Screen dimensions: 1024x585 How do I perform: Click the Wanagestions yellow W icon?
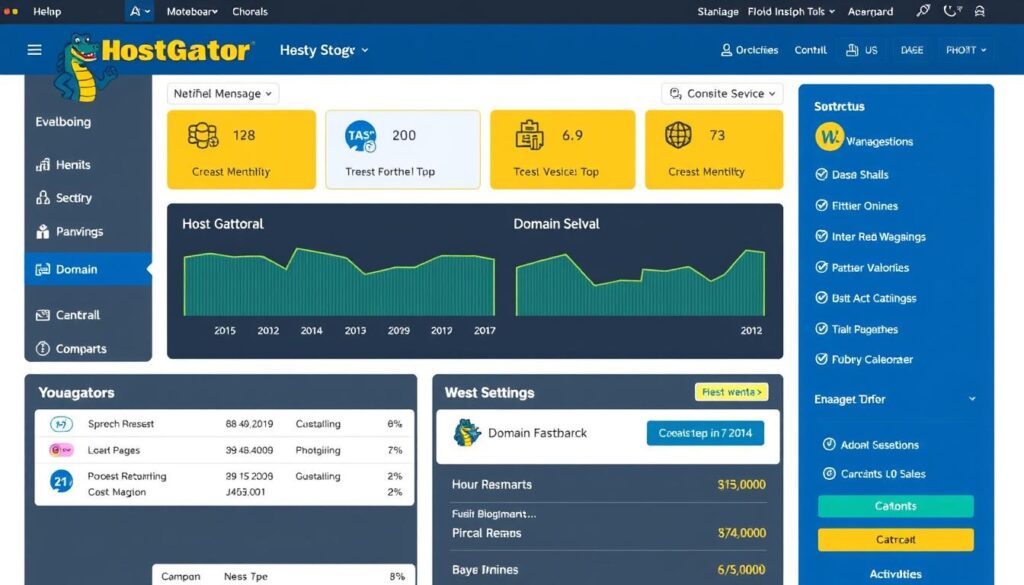click(x=829, y=140)
